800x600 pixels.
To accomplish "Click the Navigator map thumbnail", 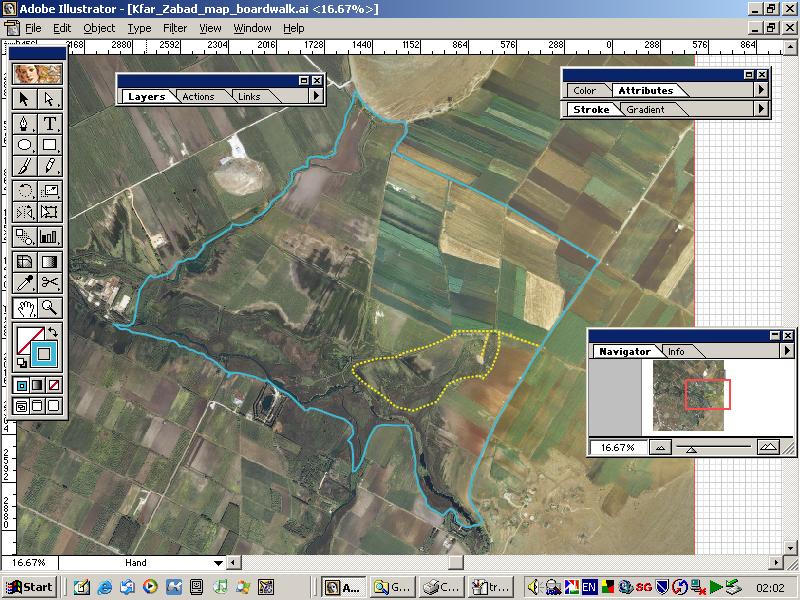I will [x=688, y=395].
